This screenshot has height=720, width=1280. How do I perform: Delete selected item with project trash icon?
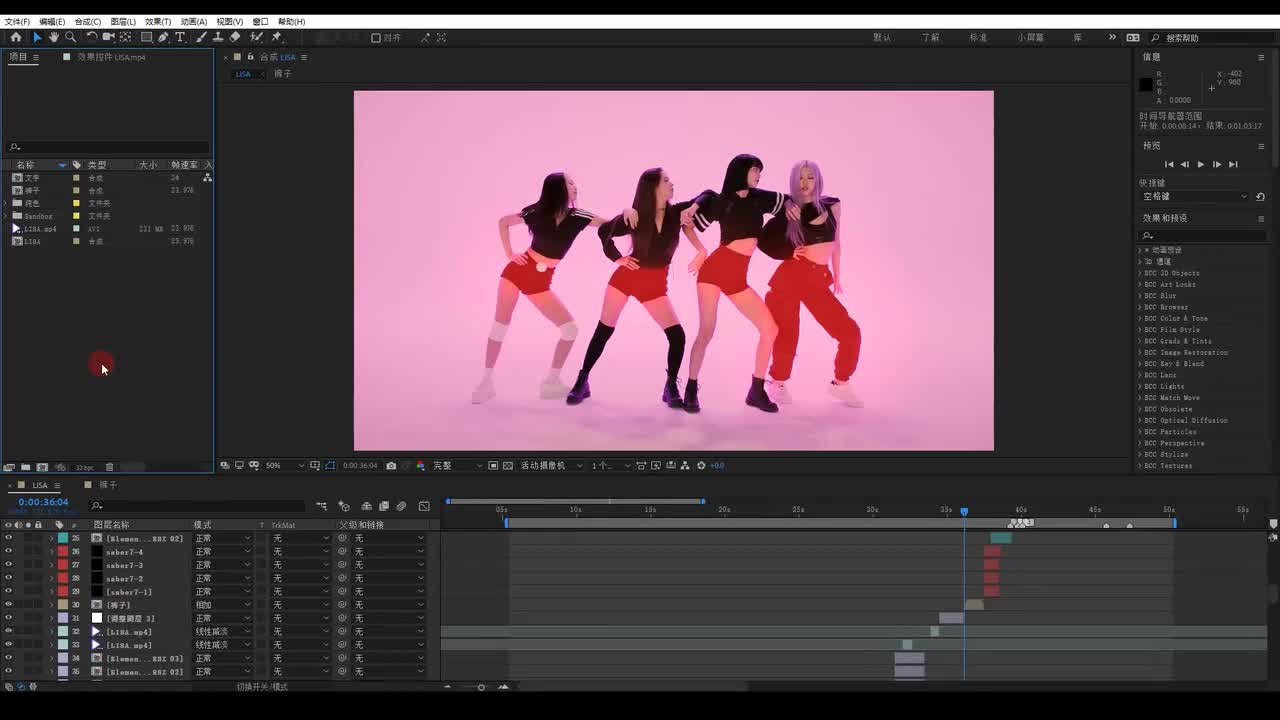pos(110,467)
